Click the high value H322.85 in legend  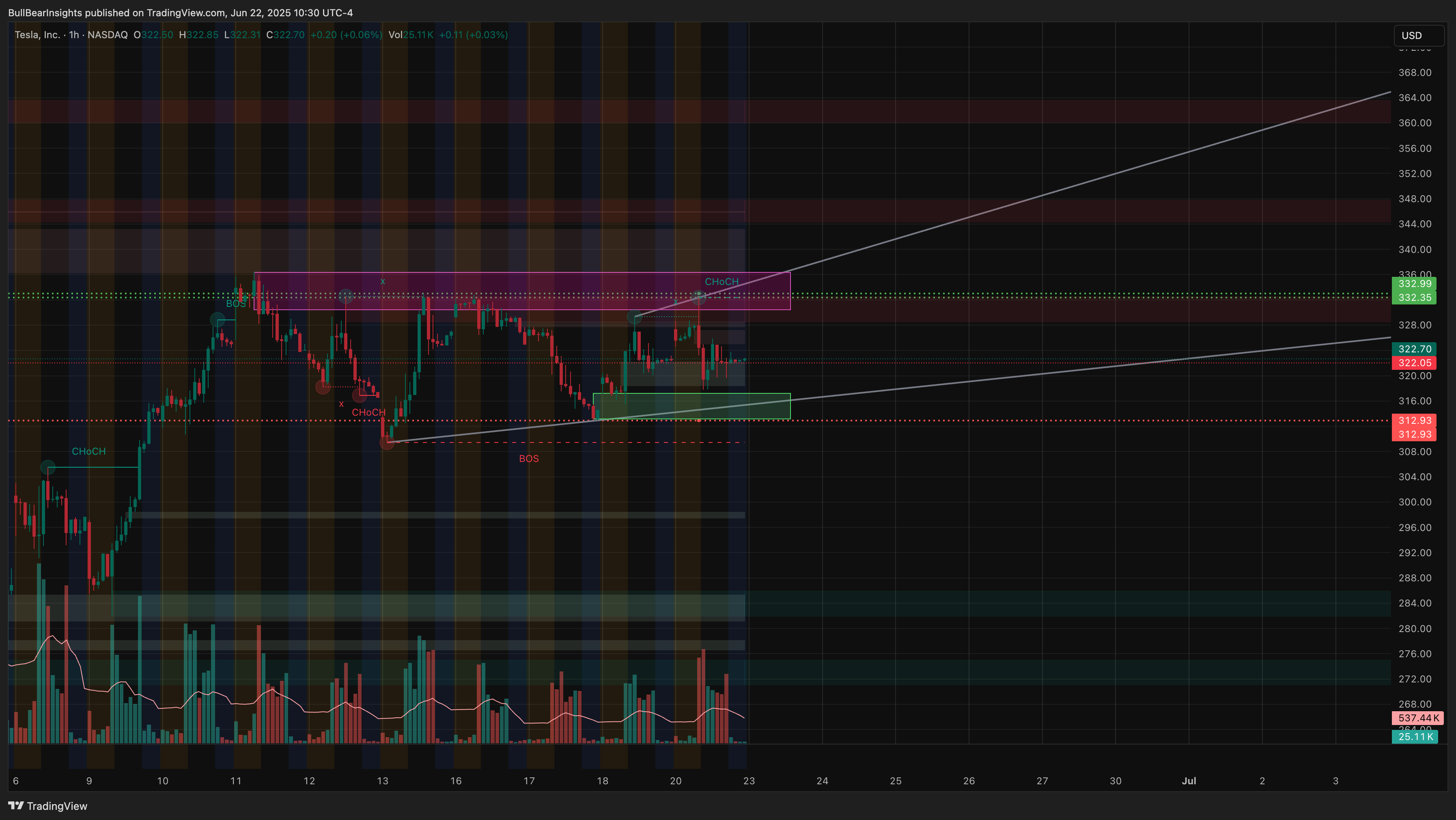point(198,35)
